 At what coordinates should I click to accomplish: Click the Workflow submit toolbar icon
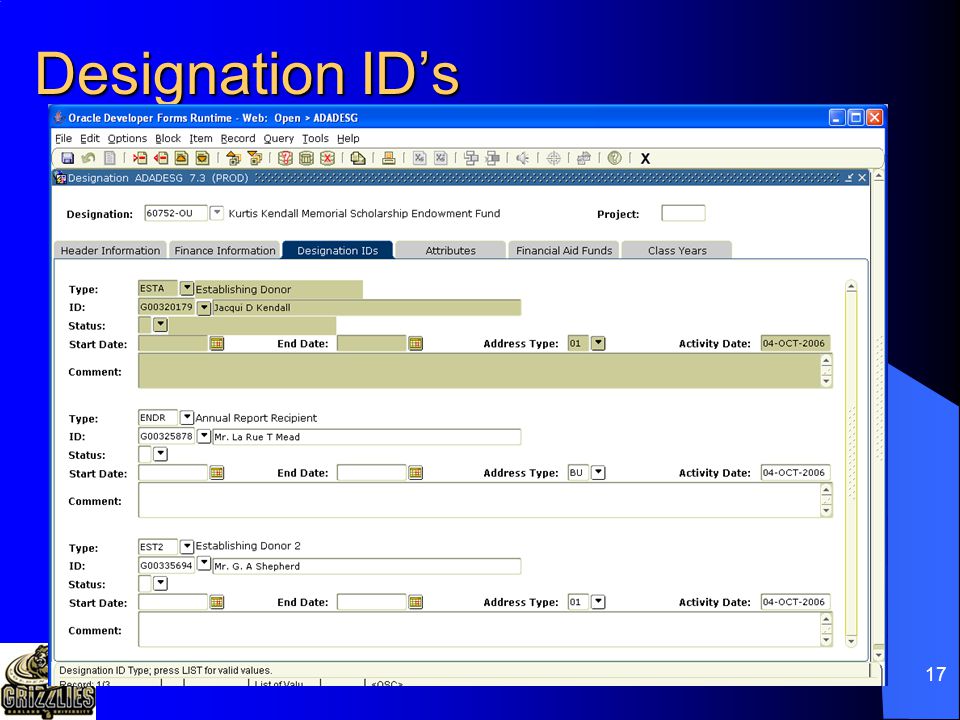(584, 158)
